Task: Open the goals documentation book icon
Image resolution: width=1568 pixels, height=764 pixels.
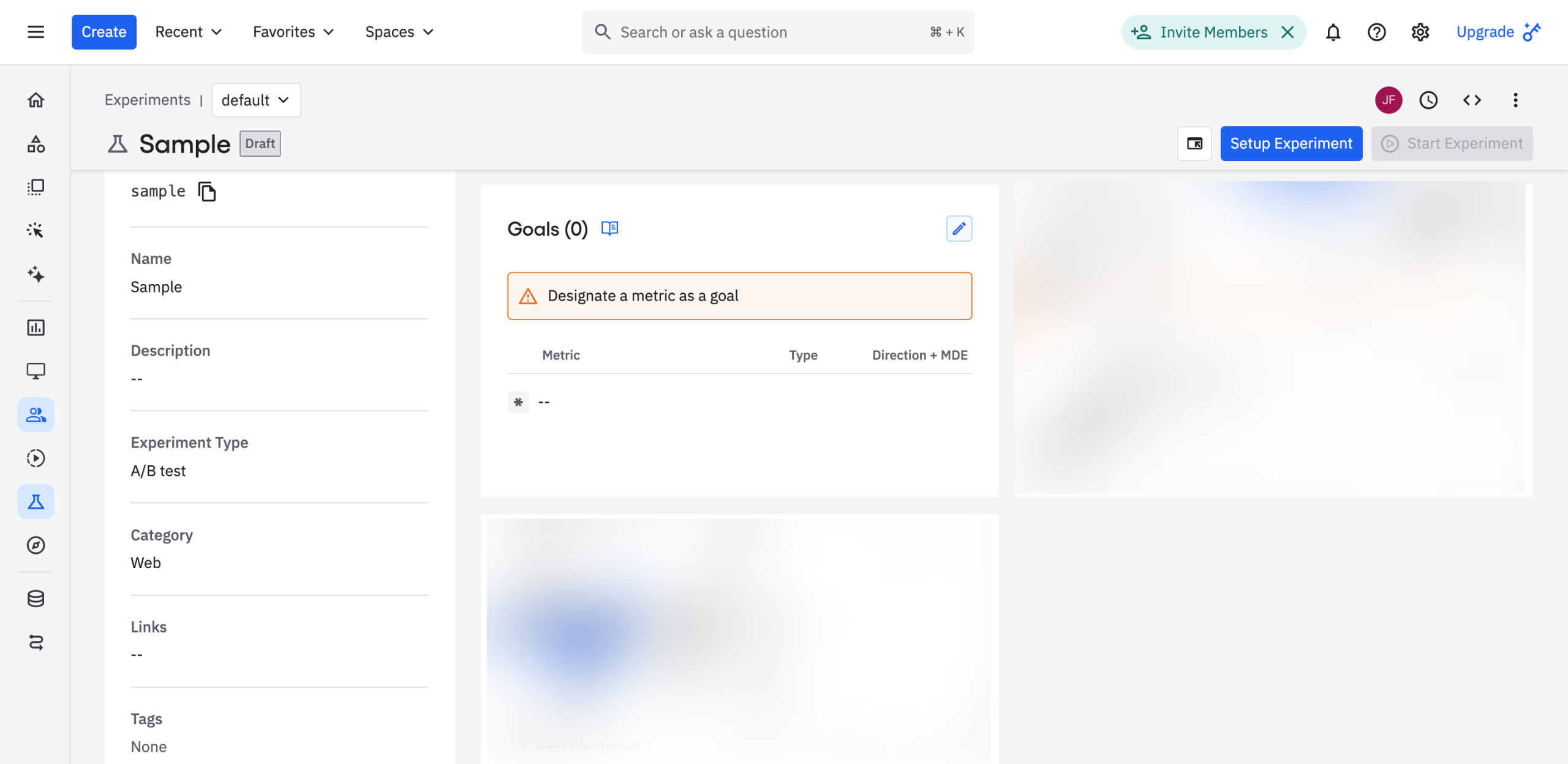Action: point(609,228)
